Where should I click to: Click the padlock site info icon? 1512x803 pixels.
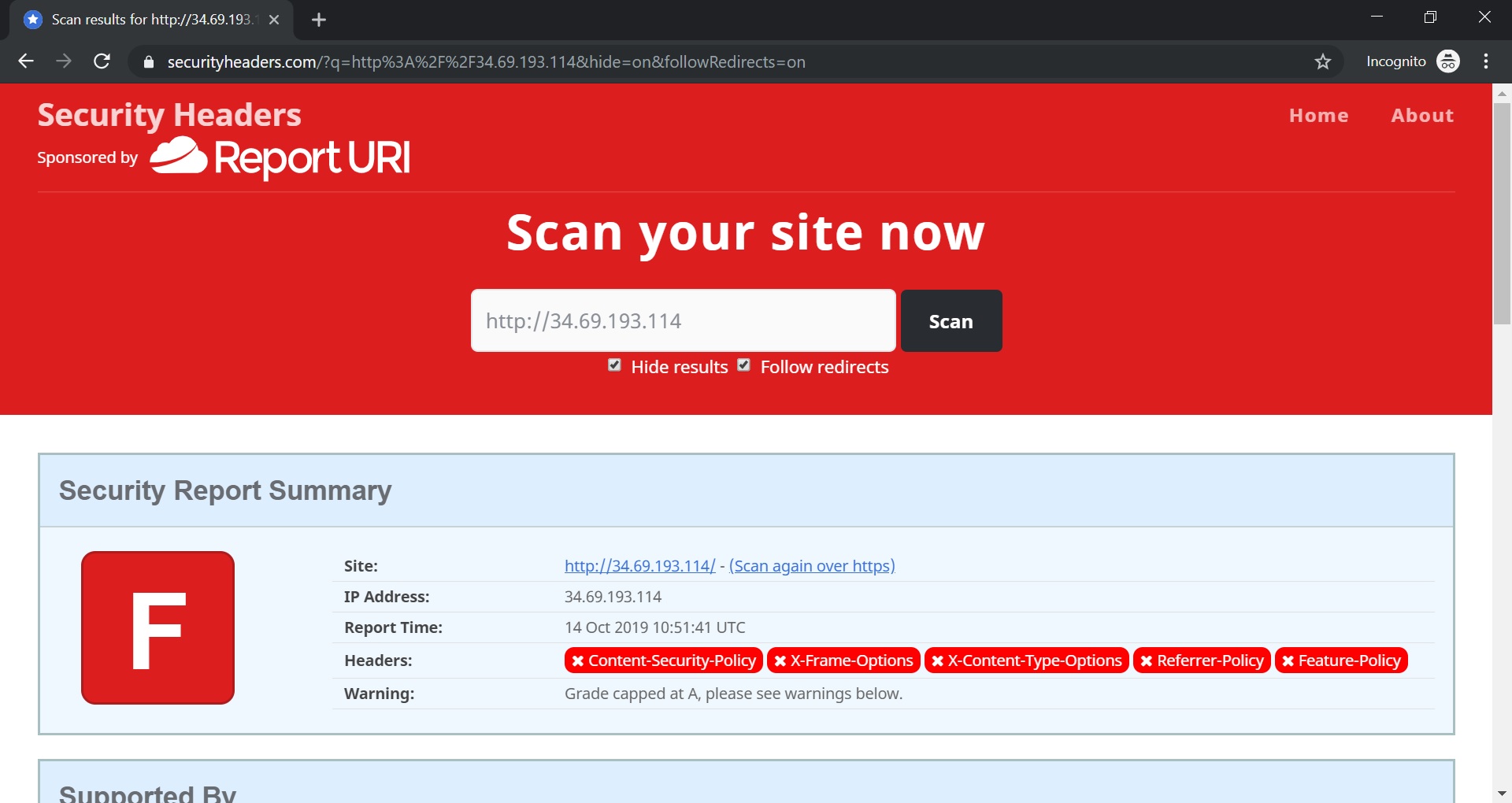click(148, 62)
